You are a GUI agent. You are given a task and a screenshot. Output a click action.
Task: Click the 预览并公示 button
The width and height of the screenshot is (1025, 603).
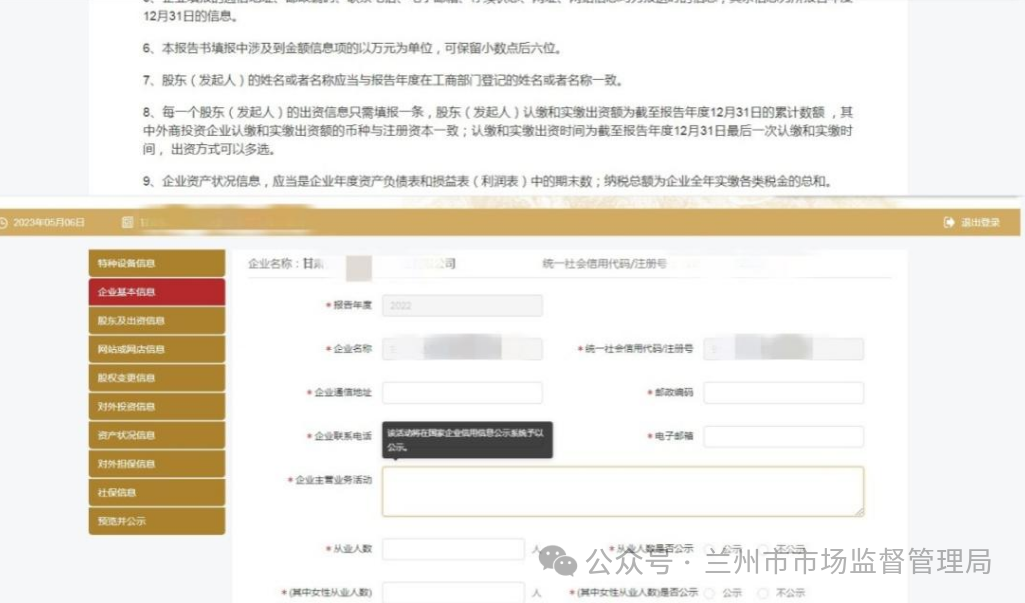pos(156,521)
